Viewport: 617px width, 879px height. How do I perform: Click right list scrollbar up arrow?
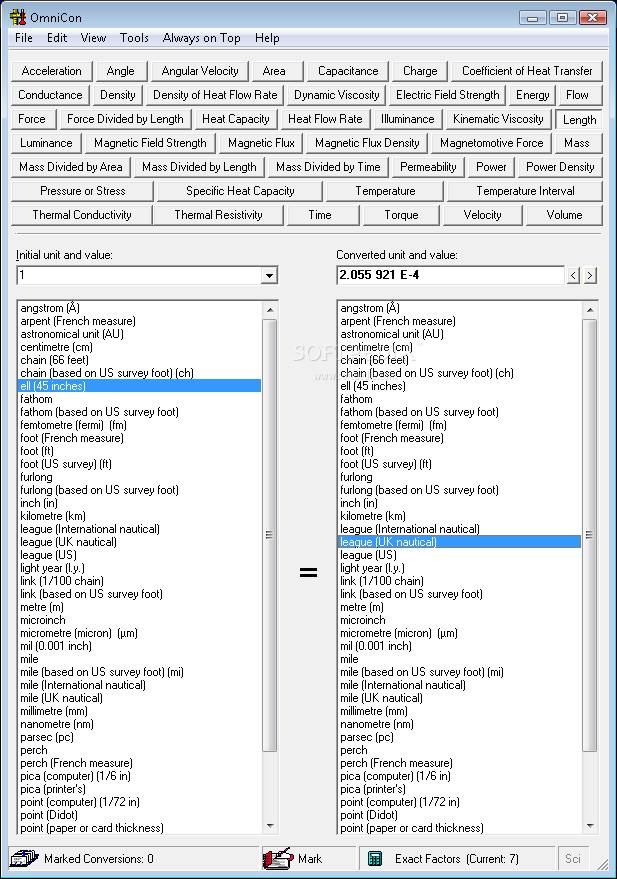pyautogui.click(x=590, y=309)
